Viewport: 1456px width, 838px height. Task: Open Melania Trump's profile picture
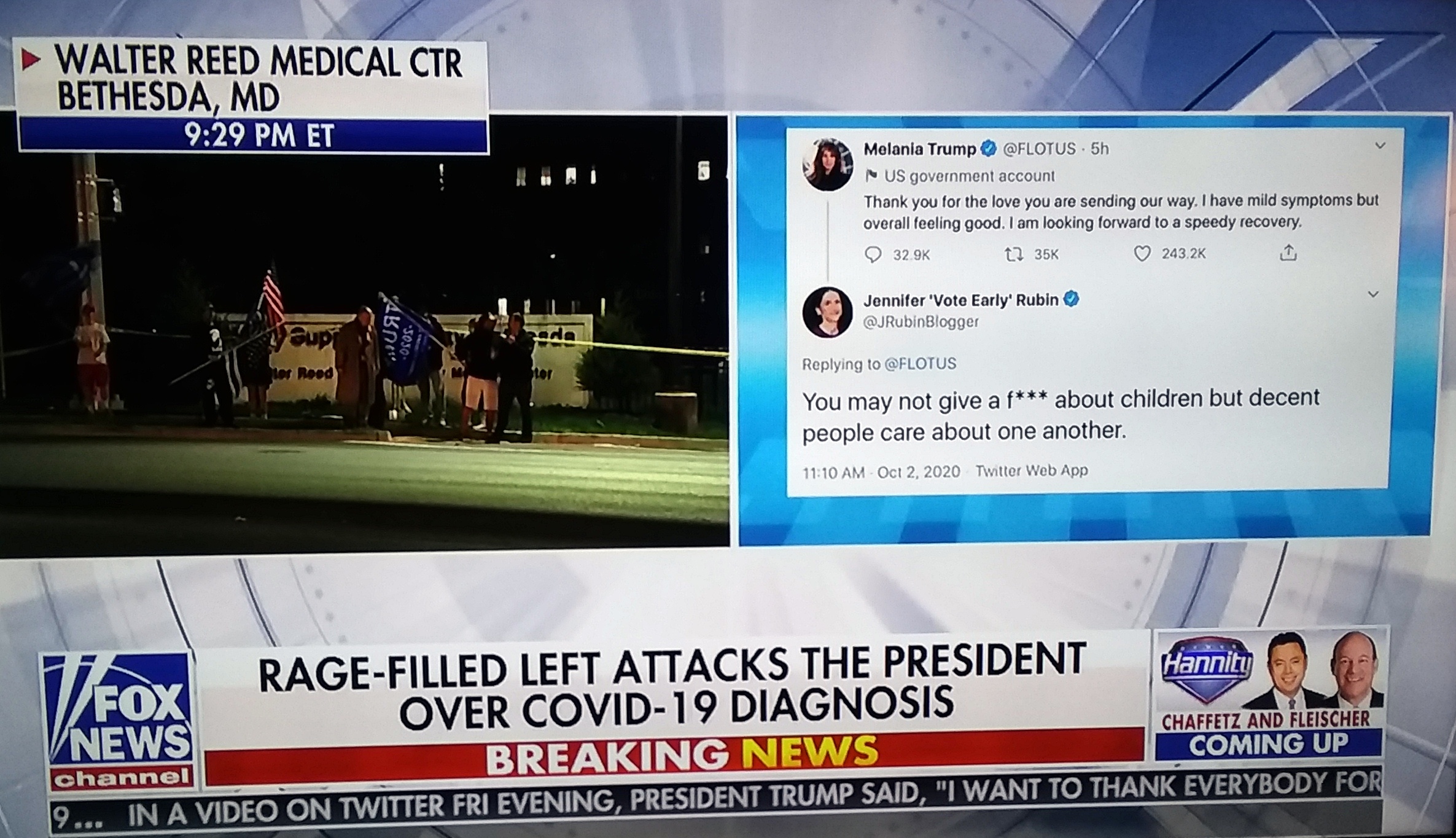(828, 164)
